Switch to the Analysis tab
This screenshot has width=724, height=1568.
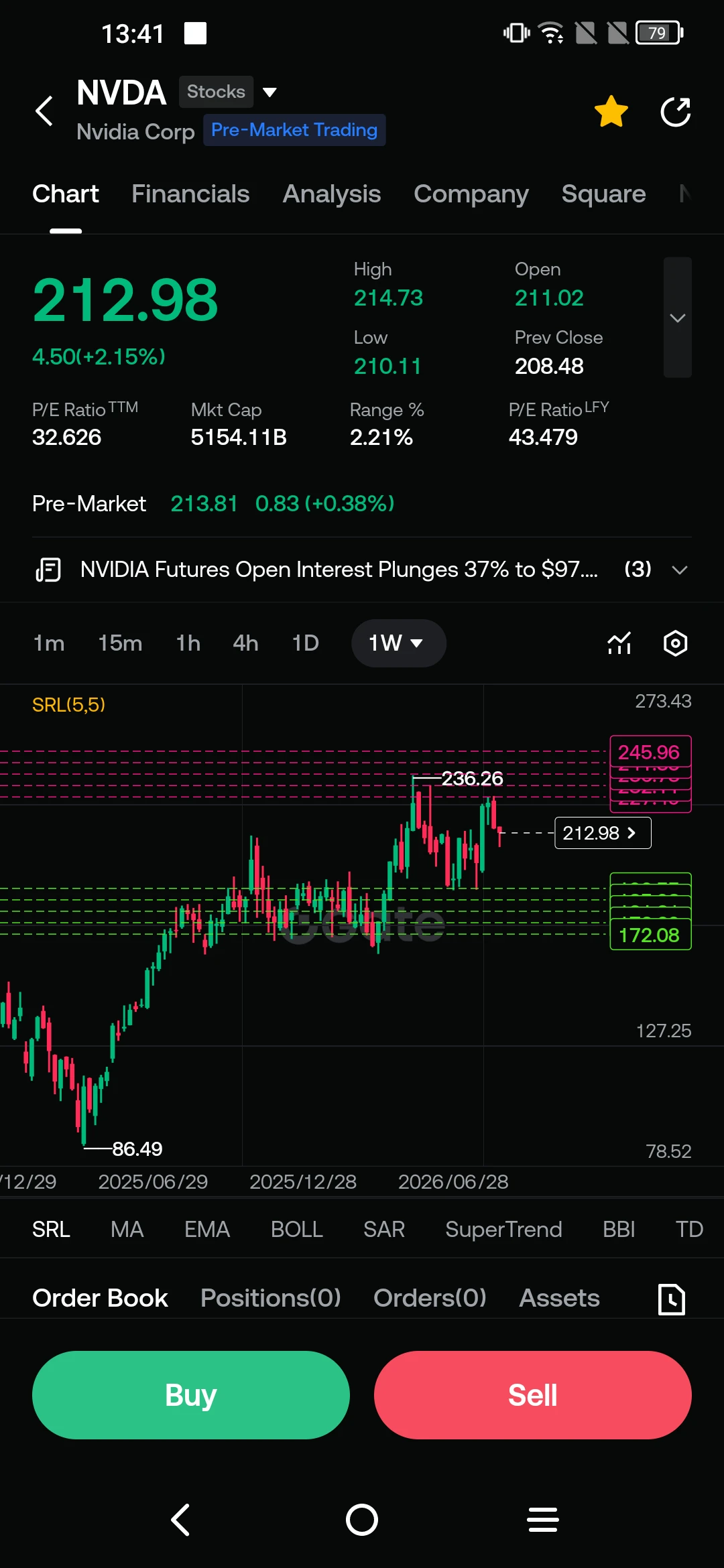332,194
